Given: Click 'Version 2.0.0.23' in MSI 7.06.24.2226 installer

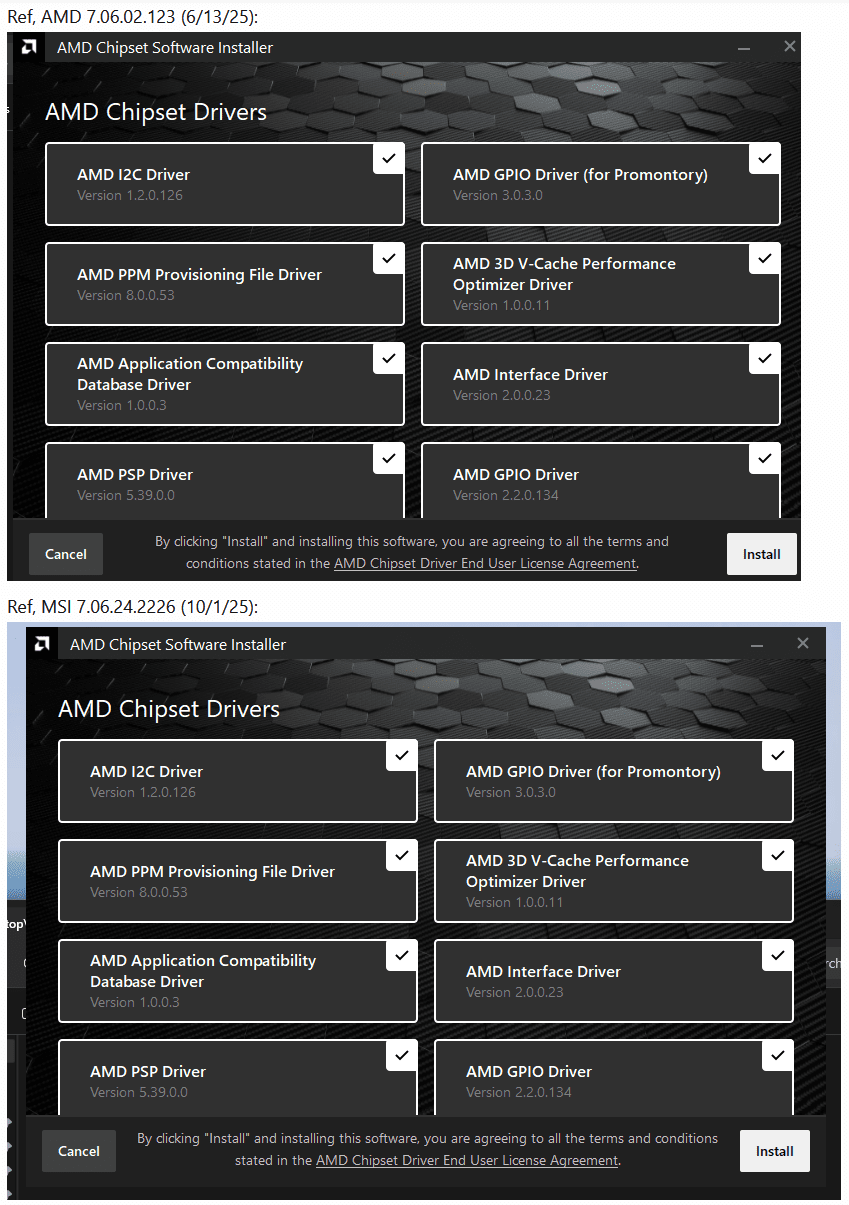Looking at the screenshot, I should [515, 992].
